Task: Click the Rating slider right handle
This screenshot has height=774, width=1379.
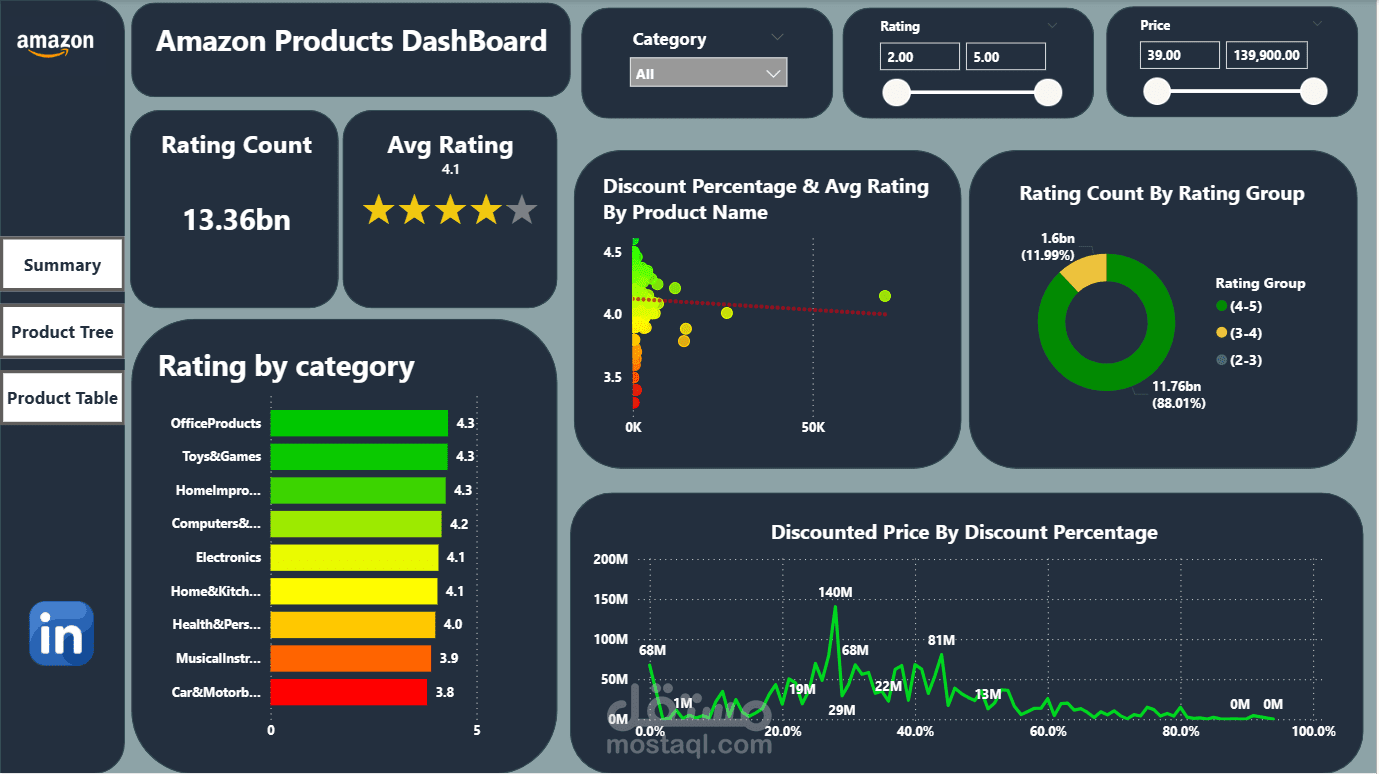Action: (x=1047, y=93)
